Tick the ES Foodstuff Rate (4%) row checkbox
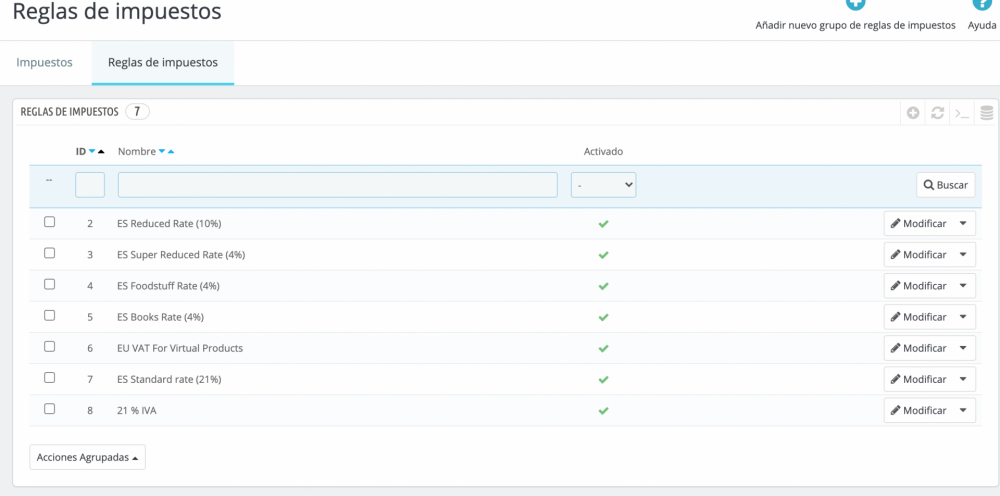The width and height of the screenshot is (1000, 496). (x=49, y=284)
